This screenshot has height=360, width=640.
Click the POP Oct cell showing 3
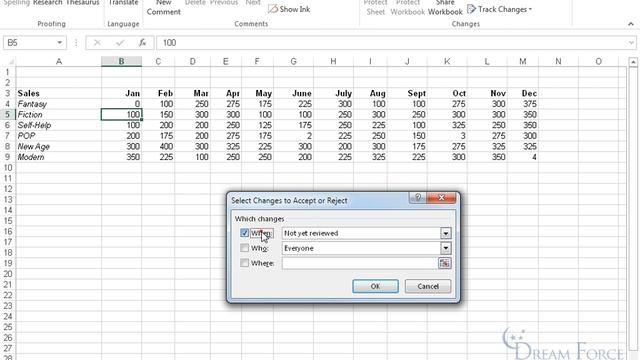[x=447, y=136]
